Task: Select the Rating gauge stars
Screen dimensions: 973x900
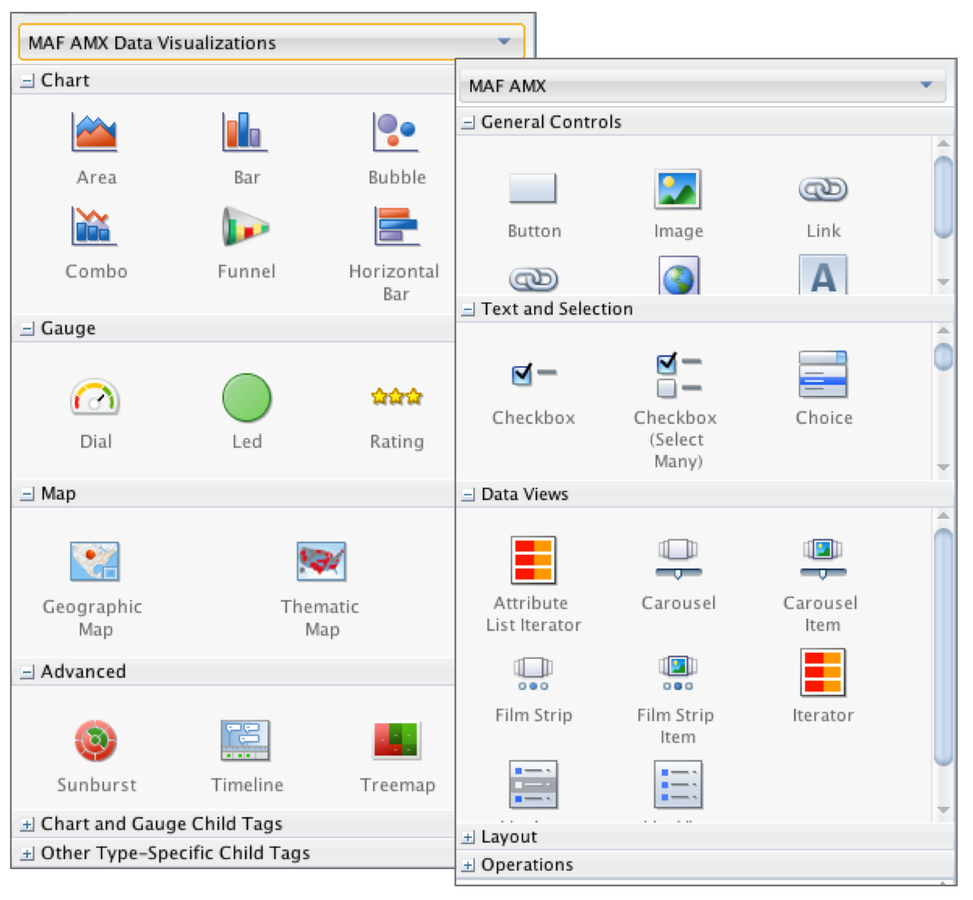Action: (397, 396)
